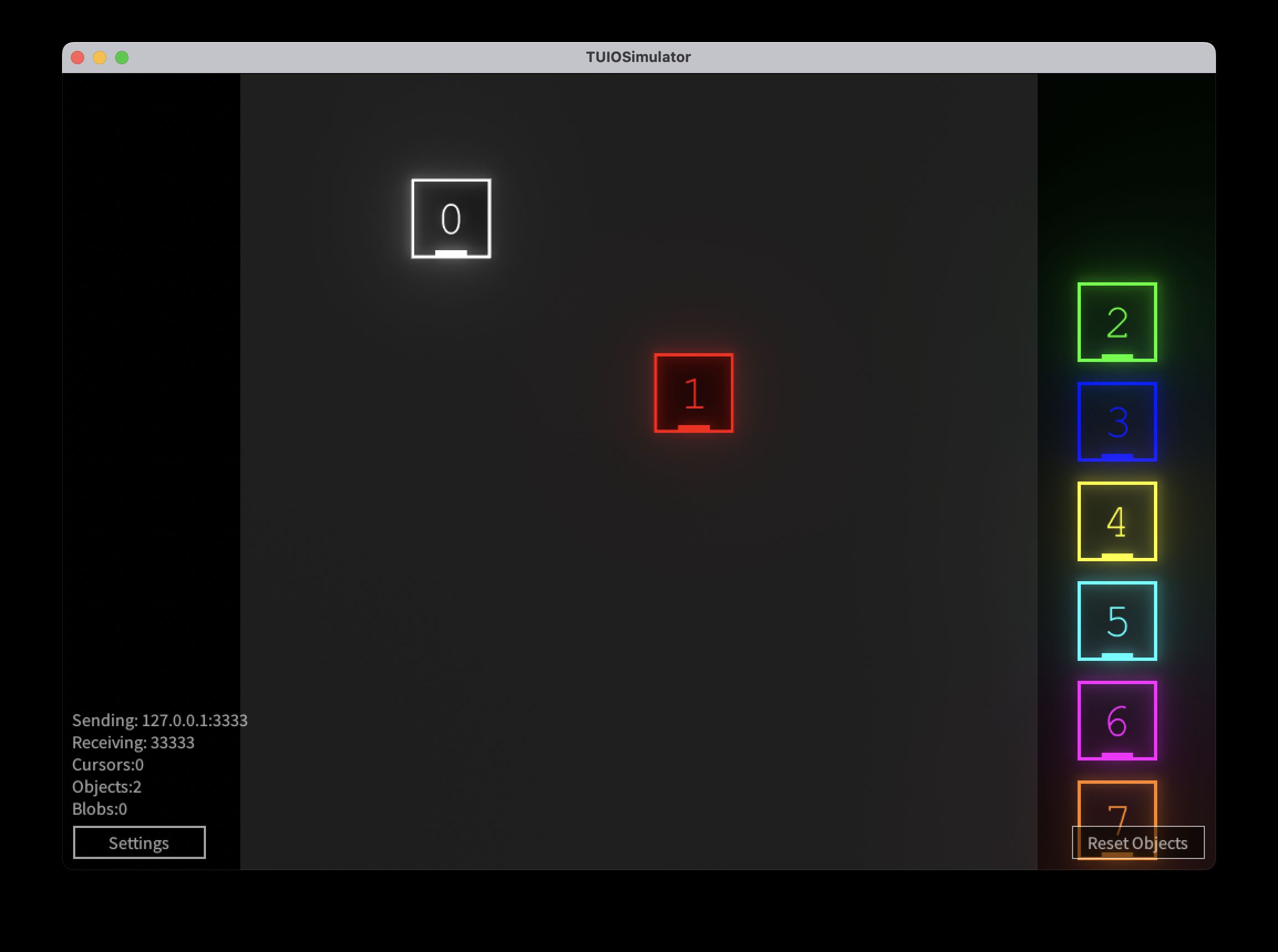Select the cyan object numbered 5

(x=1117, y=620)
